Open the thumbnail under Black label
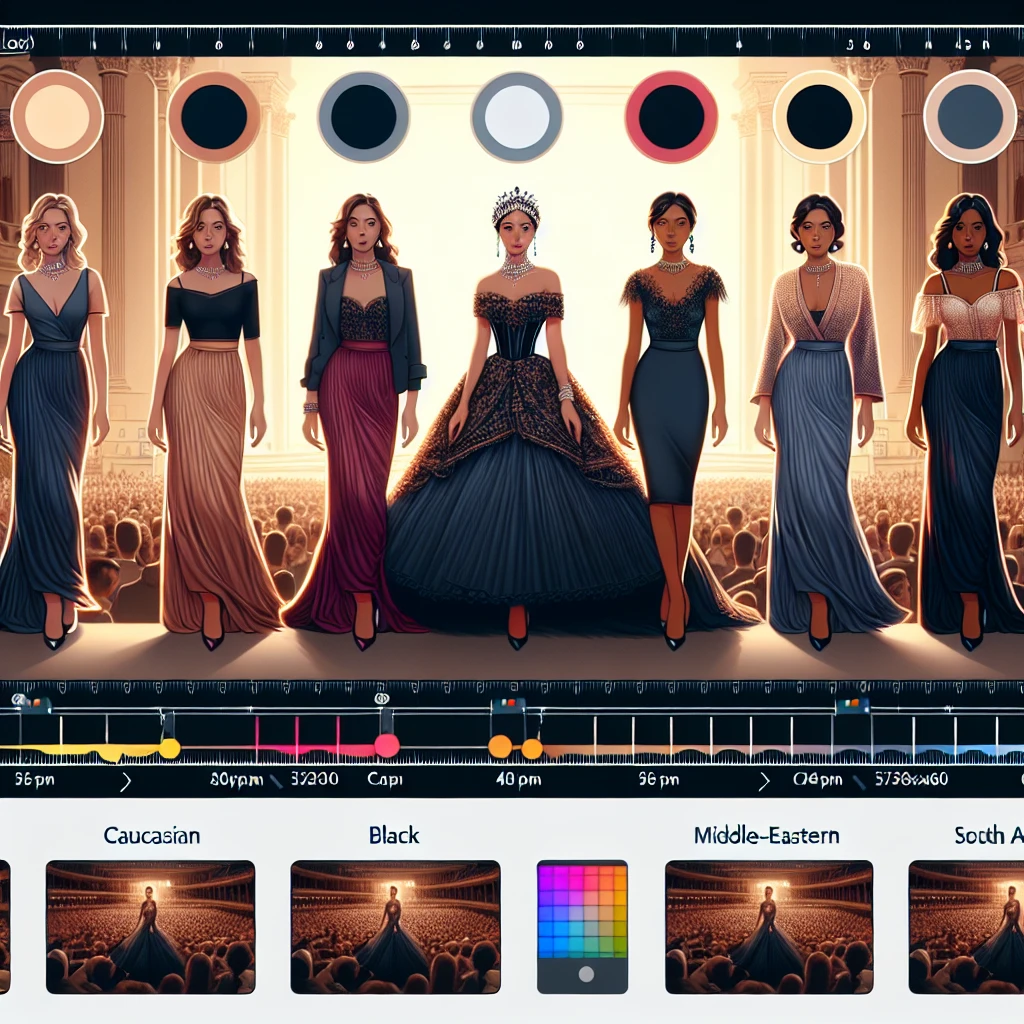This screenshot has width=1024, height=1024. tap(395, 927)
